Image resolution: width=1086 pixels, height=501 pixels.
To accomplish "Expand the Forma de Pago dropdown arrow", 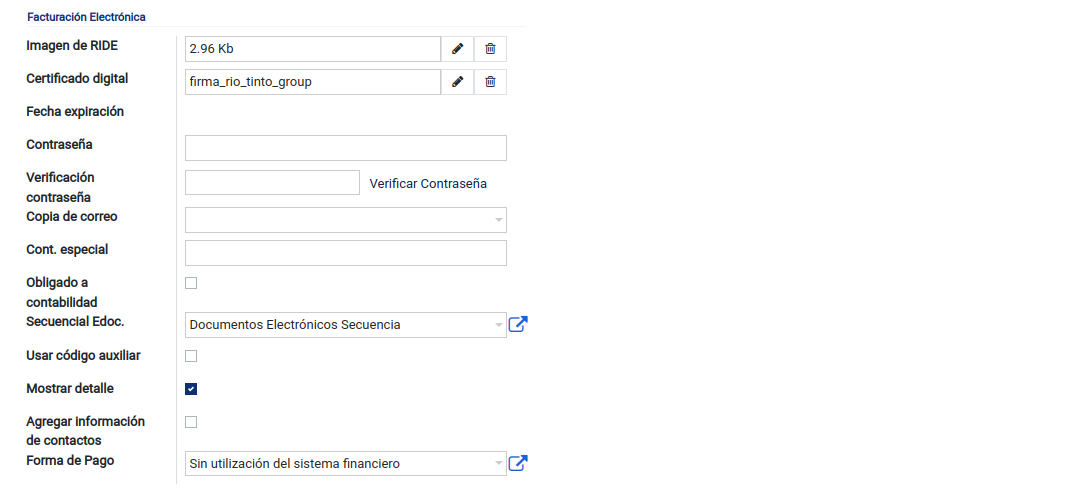I will click(x=499, y=464).
